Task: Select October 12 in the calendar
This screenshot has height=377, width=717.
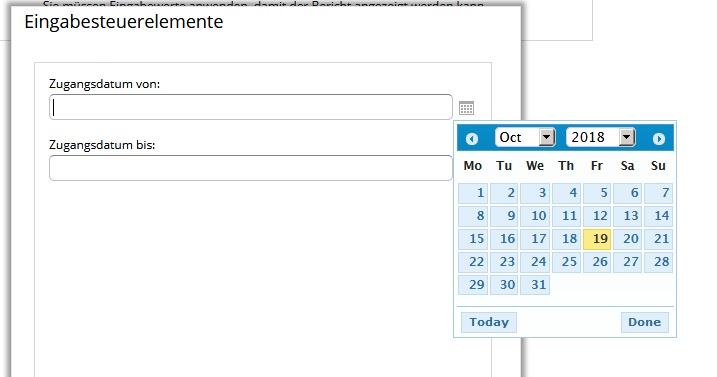Action: (x=597, y=216)
